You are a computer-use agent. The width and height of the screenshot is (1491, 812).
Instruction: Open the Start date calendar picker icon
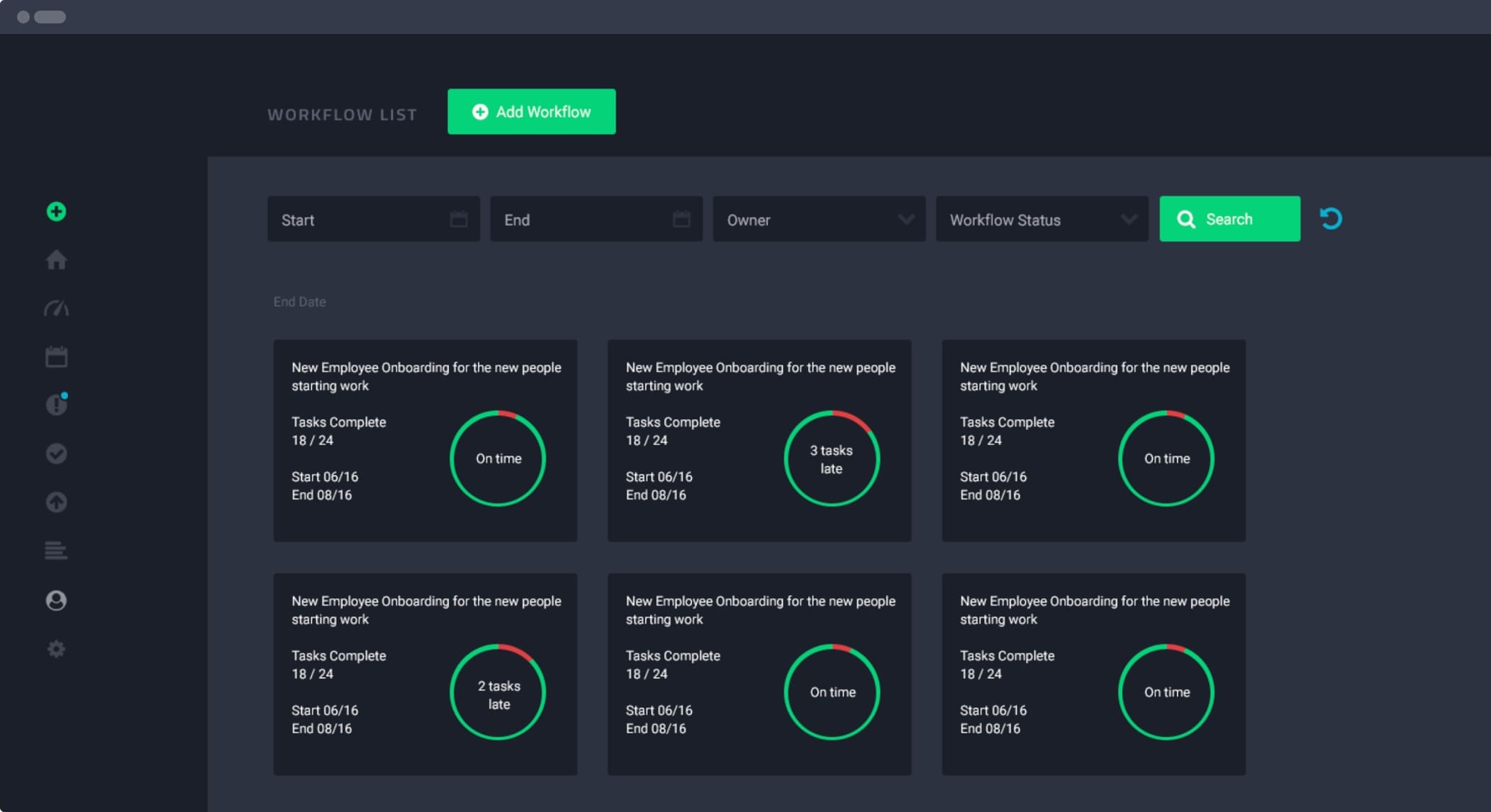(459, 219)
